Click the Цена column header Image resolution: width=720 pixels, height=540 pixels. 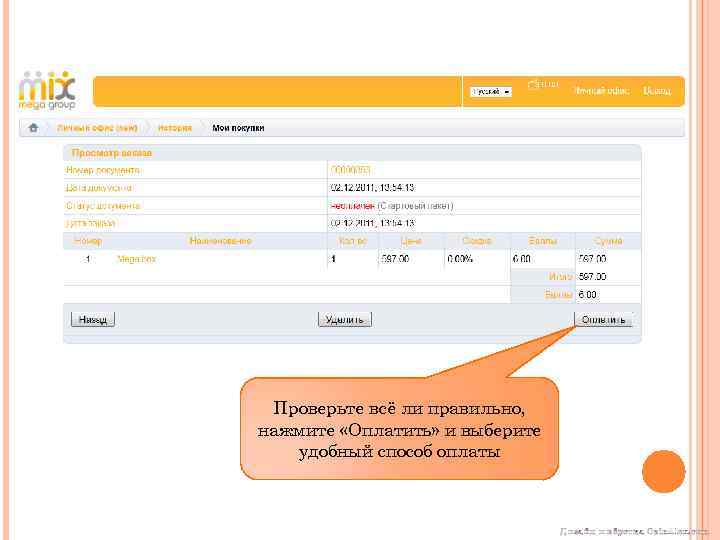(x=411, y=241)
